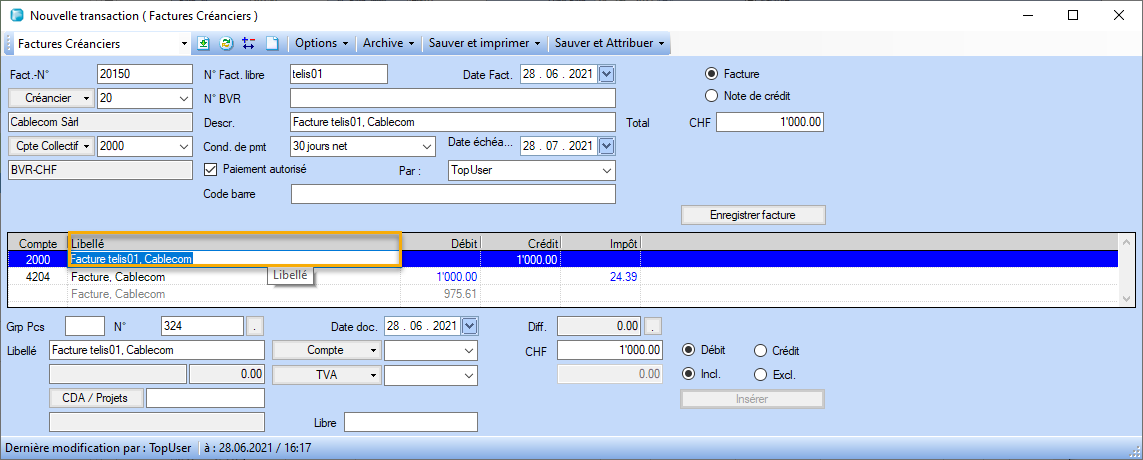Click the blue arrows transfer toolbar icon
The height and width of the screenshot is (460, 1143).
(x=248, y=44)
